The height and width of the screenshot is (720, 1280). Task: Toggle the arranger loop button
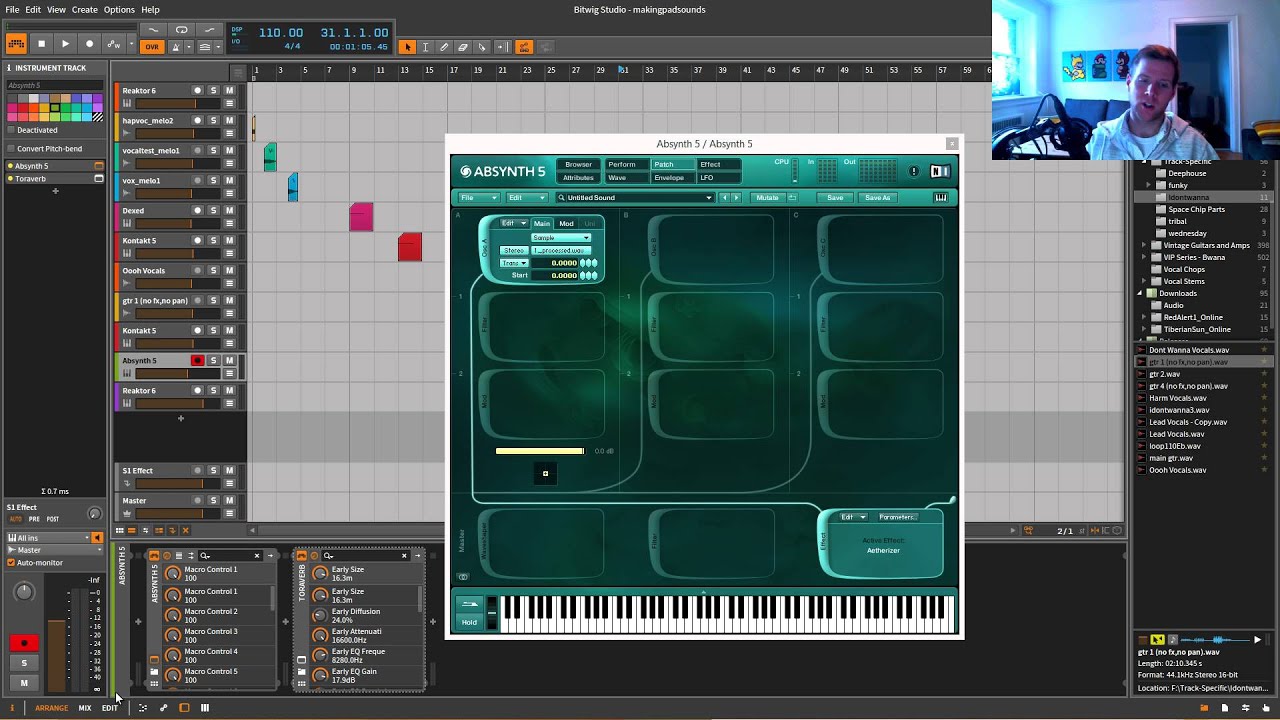coord(181,30)
